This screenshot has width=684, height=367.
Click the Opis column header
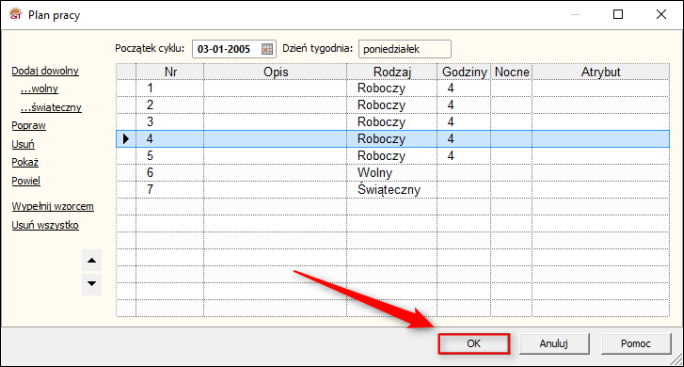(x=275, y=72)
